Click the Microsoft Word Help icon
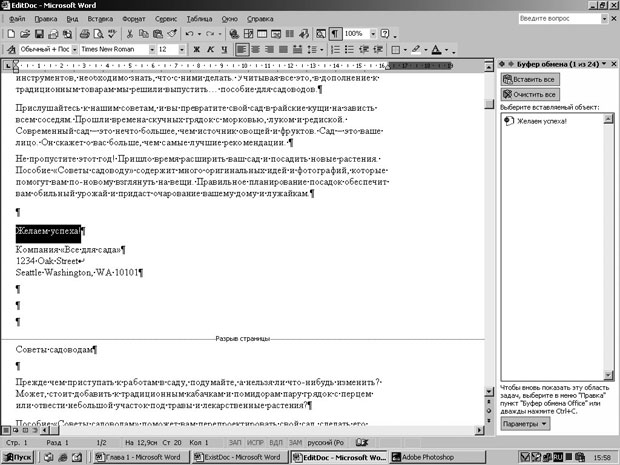 [384, 34]
